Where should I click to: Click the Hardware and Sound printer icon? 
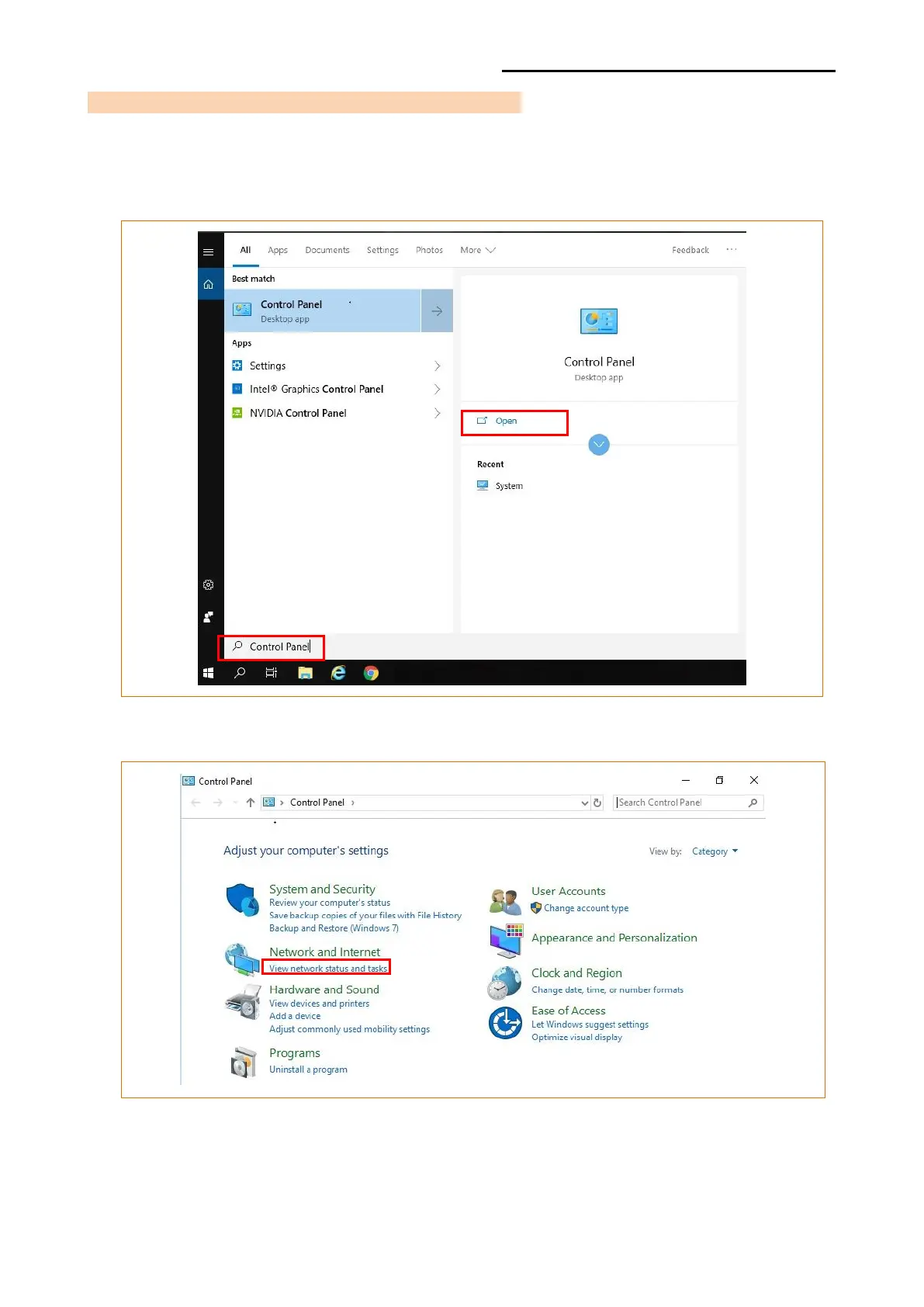coord(243,1002)
